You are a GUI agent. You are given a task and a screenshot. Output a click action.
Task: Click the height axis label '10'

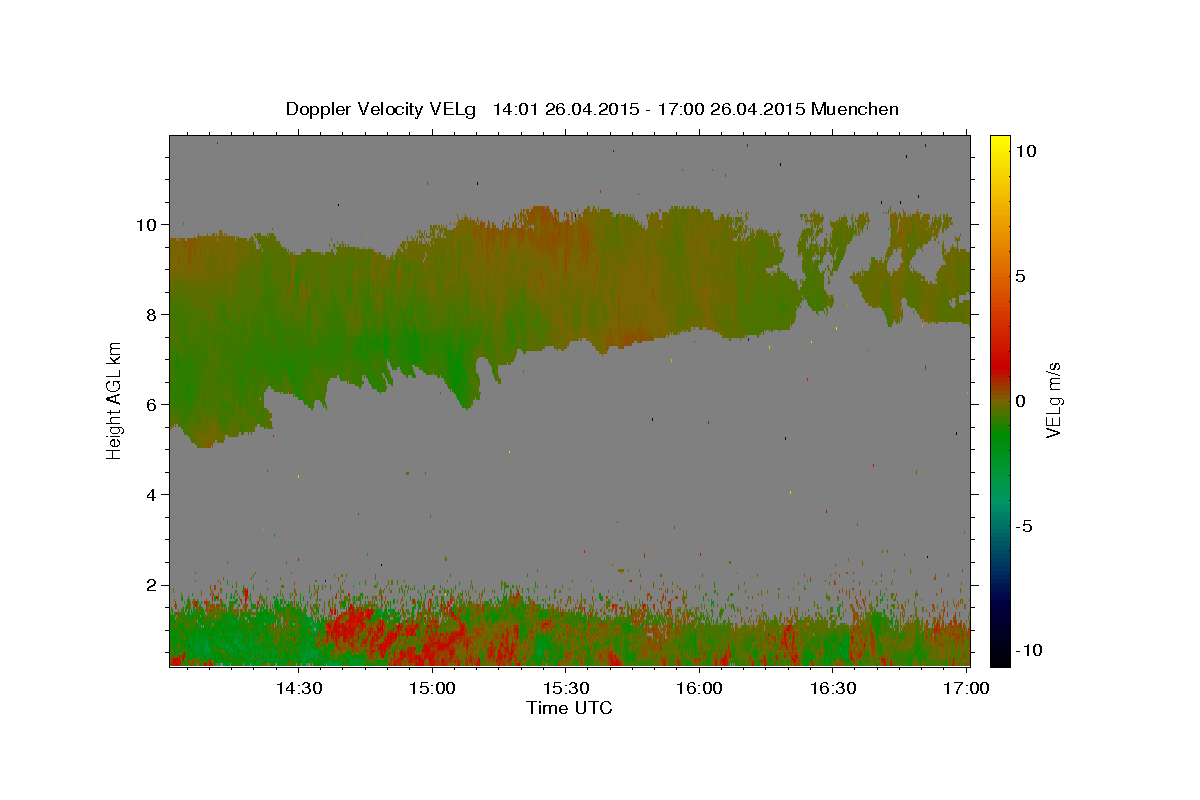click(x=149, y=224)
